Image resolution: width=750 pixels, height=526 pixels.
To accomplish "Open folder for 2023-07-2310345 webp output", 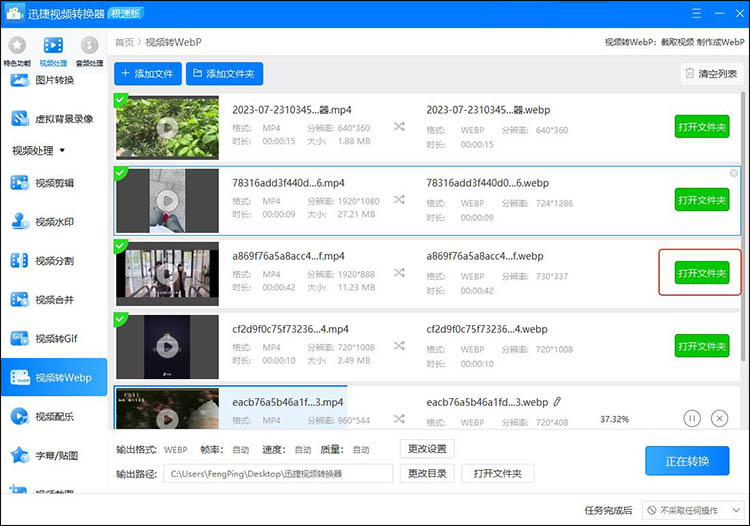I will pos(702,127).
